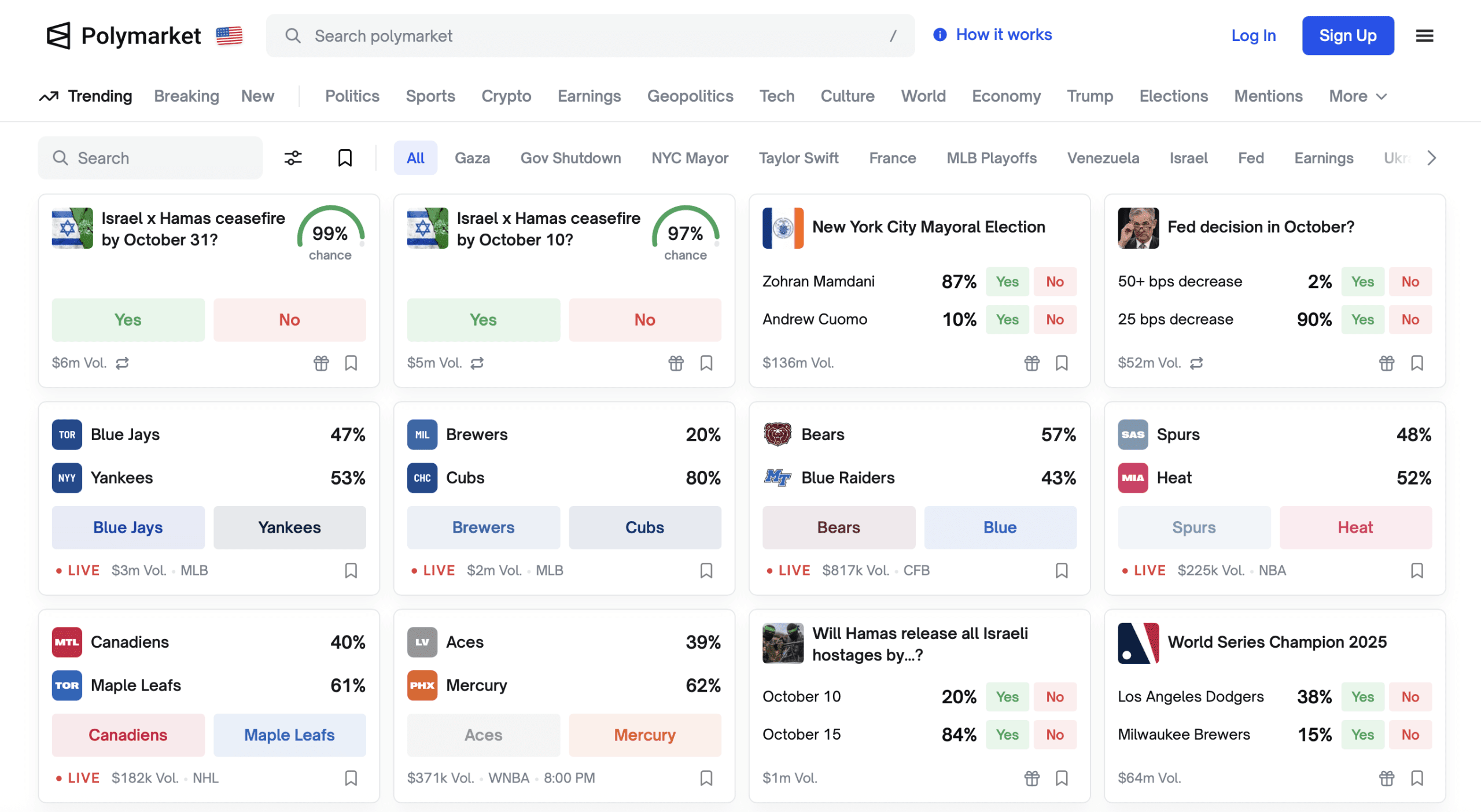Bookmark the New York City Mayoral Election market
This screenshot has height=812, width=1481.
coord(1062,363)
